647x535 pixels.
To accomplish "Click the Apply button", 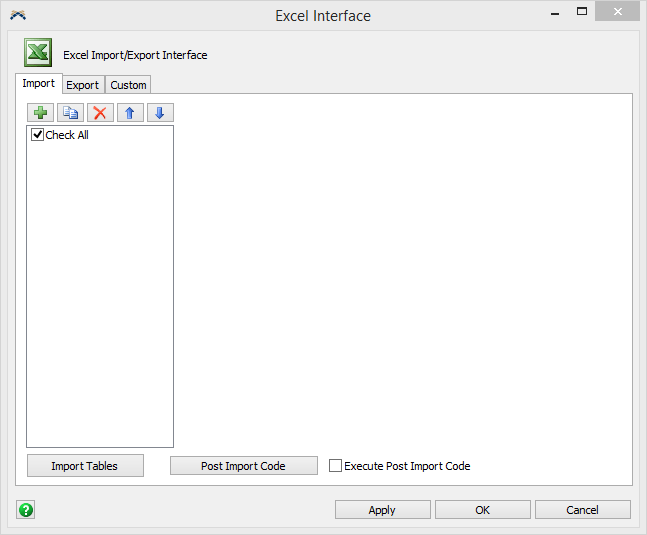I will pyautogui.click(x=382, y=510).
